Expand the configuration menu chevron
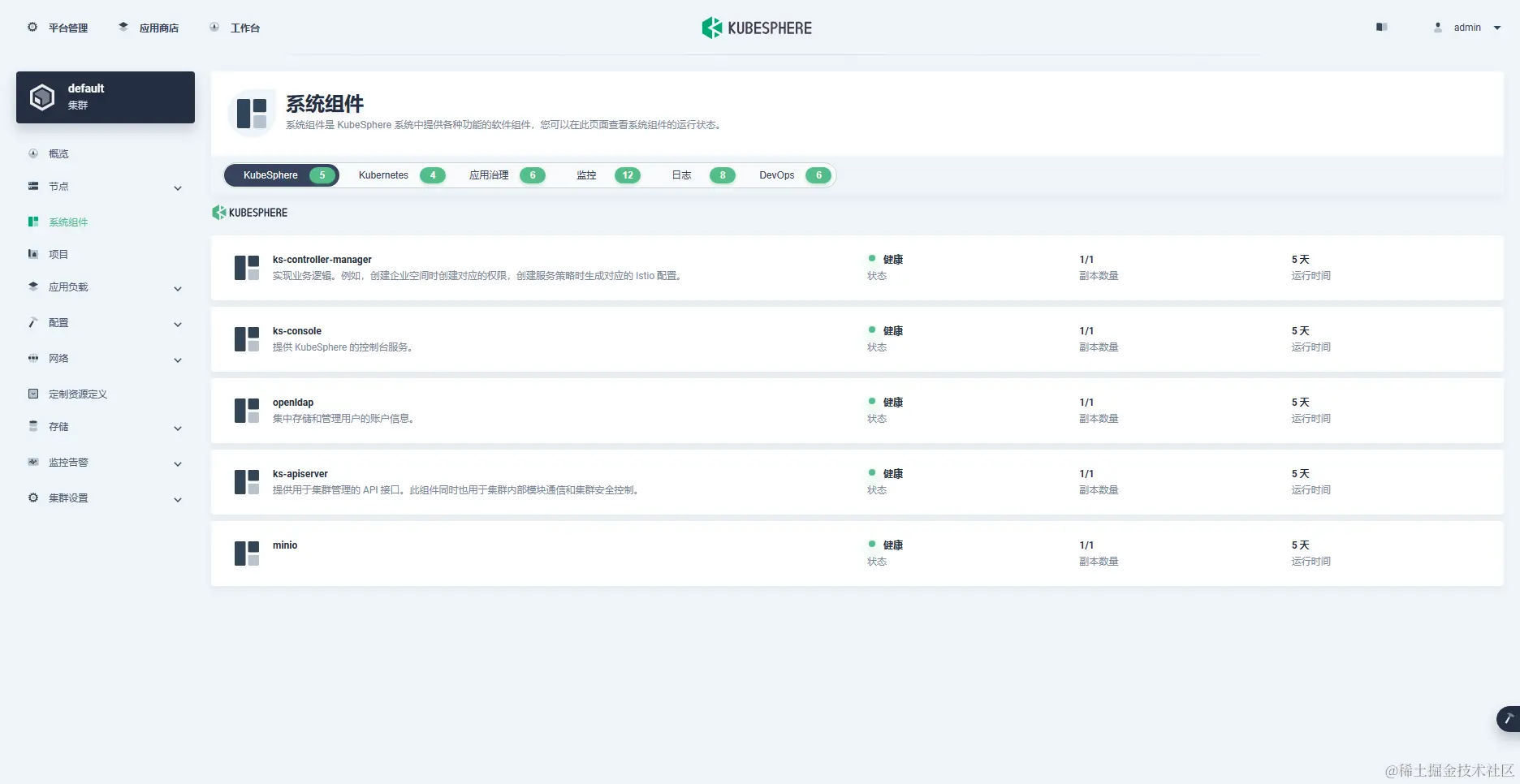Screen dimensions: 1520x784 click(x=178, y=325)
